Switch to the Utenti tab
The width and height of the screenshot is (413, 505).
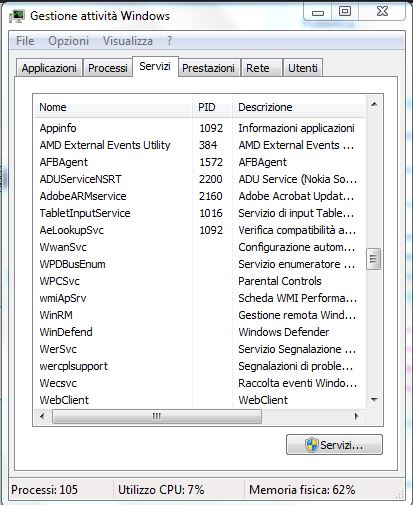pos(303,68)
